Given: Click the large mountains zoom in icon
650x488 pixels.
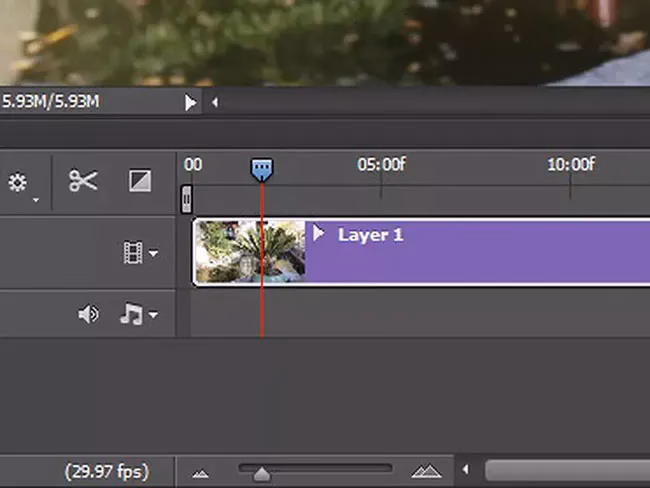Looking at the screenshot, I should pos(426,470).
